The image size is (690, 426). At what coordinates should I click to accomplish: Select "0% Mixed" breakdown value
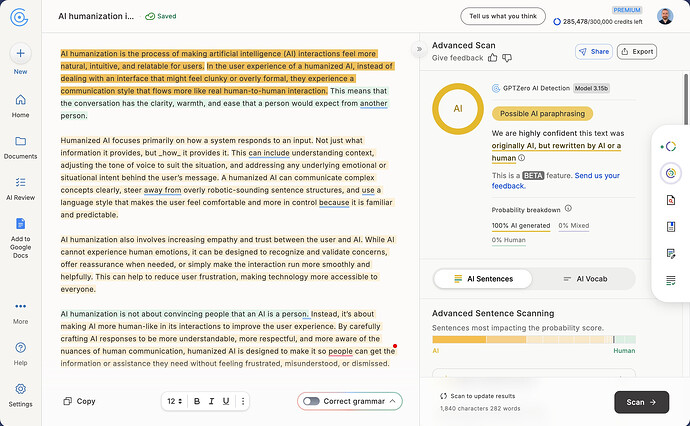(573, 225)
